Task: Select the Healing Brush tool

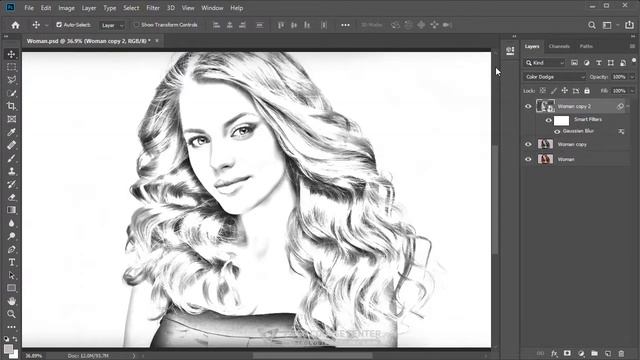Action: click(x=11, y=145)
